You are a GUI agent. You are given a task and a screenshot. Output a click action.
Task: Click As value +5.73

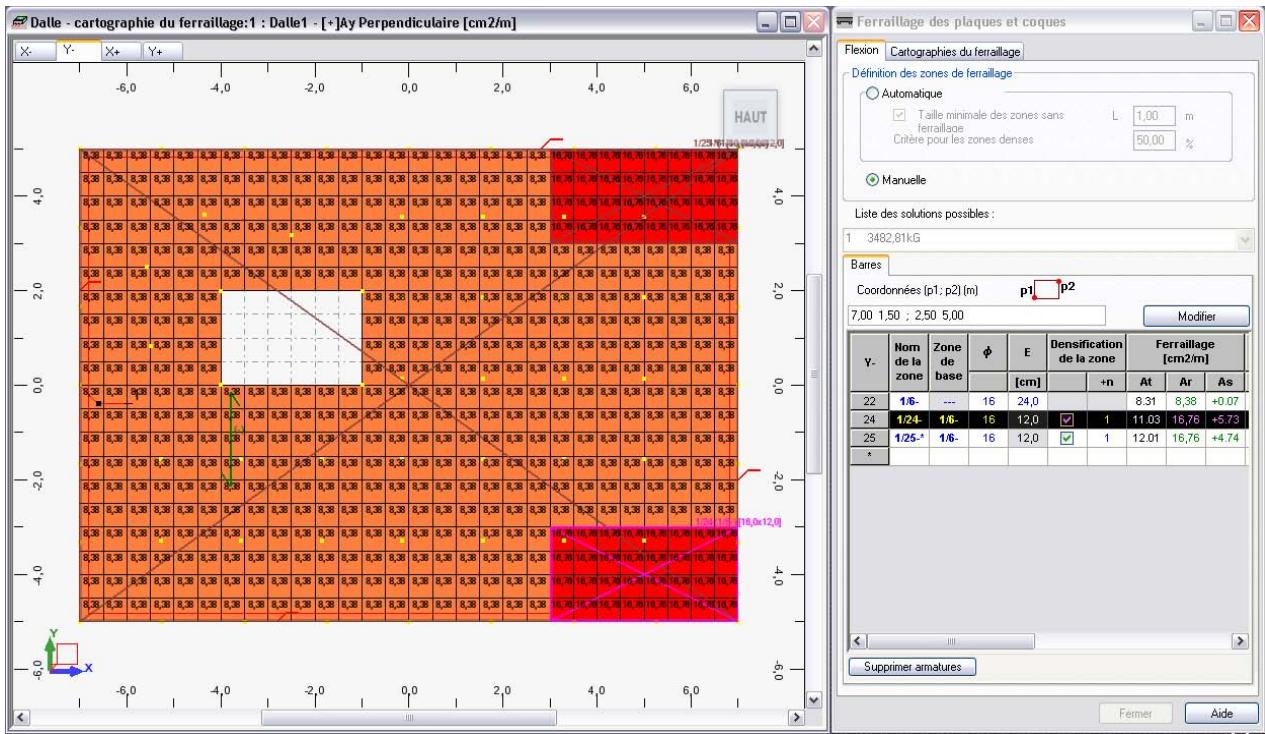pyautogui.click(x=1225, y=422)
